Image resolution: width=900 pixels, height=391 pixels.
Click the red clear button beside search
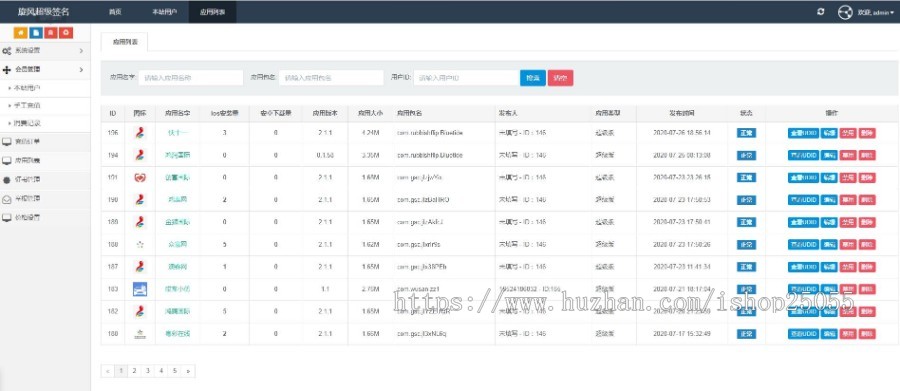pos(560,78)
